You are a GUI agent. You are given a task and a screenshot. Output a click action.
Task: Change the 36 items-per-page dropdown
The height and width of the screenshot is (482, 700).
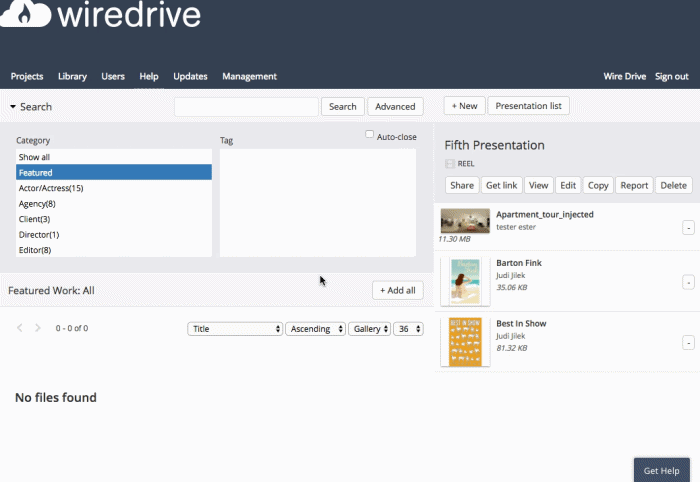click(x=408, y=329)
